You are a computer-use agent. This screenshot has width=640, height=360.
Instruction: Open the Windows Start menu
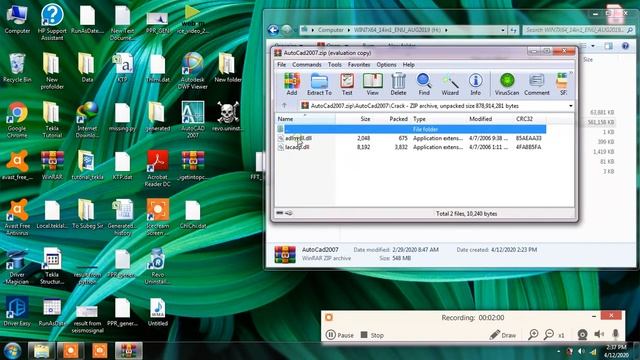click(12, 351)
